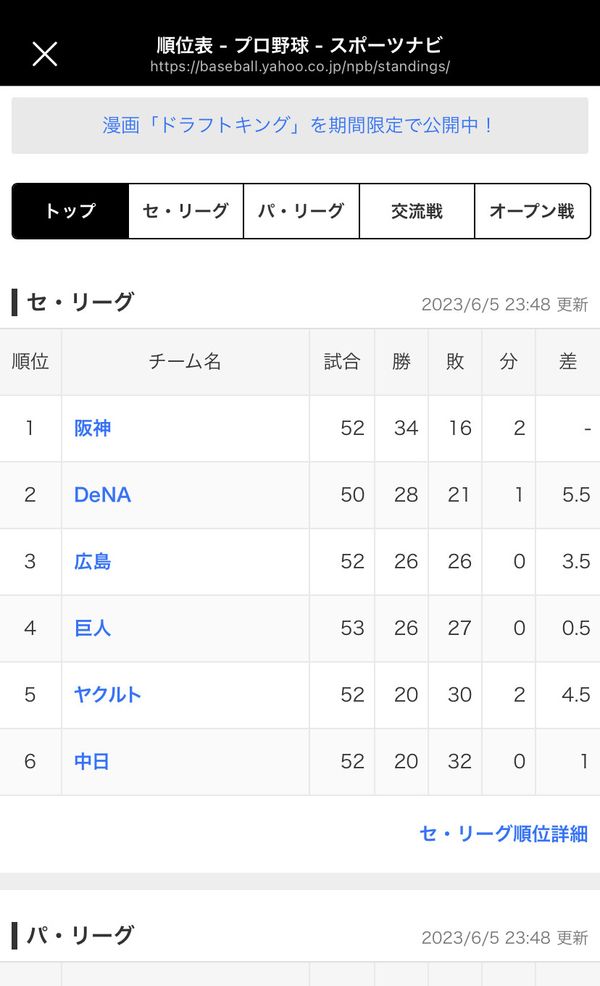Screen dimensions: 600x986
Task: Close the in-app browser with X icon
Action: point(45,54)
